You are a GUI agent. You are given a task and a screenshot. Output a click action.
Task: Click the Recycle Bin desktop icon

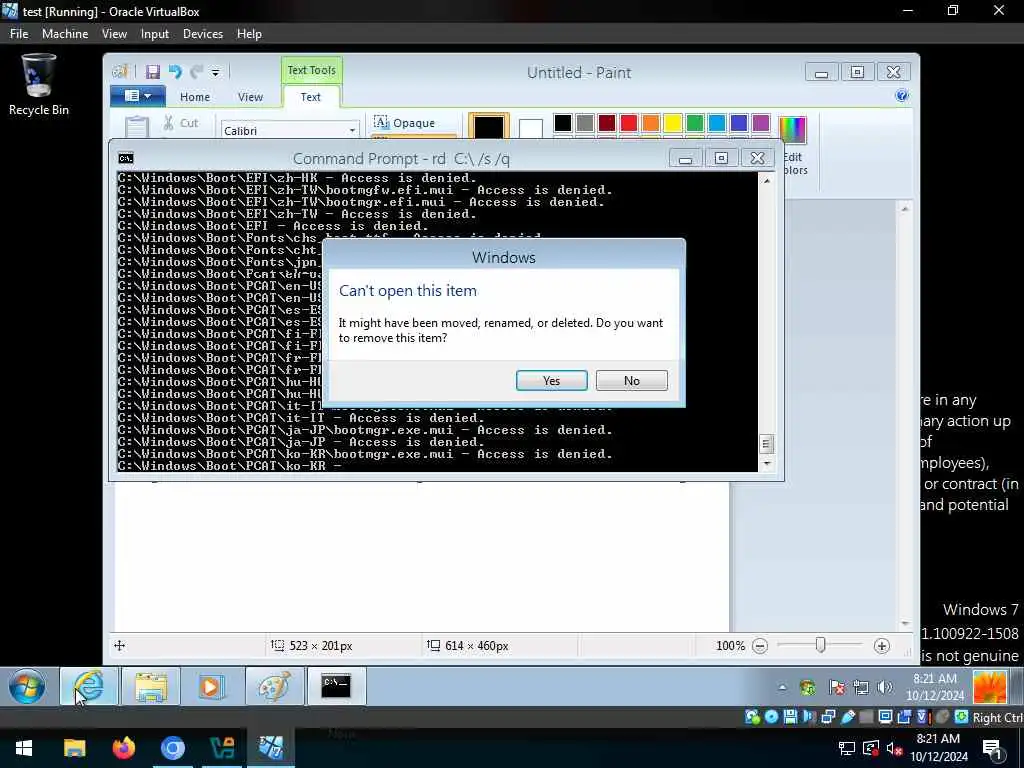click(39, 86)
